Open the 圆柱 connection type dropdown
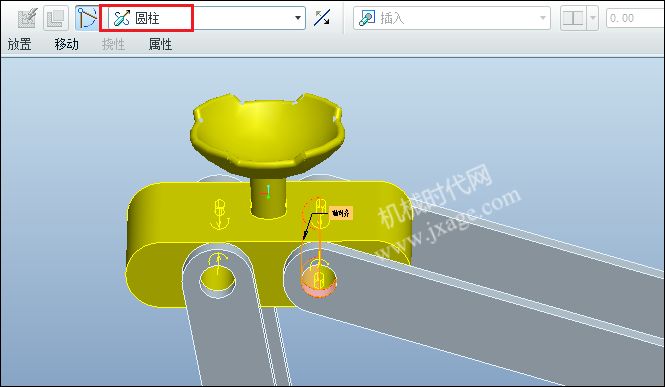Screen dimensions: 665x387 pyautogui.click(x=207, y=18)
